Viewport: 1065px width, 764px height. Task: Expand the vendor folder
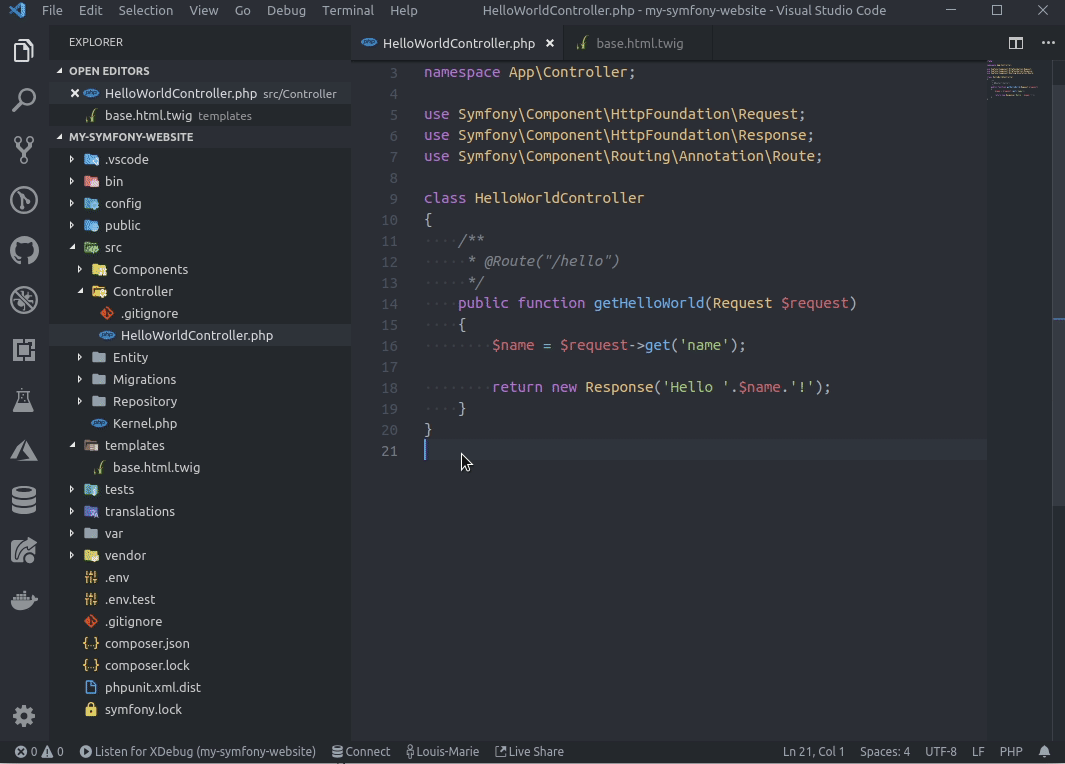point(72,555)
